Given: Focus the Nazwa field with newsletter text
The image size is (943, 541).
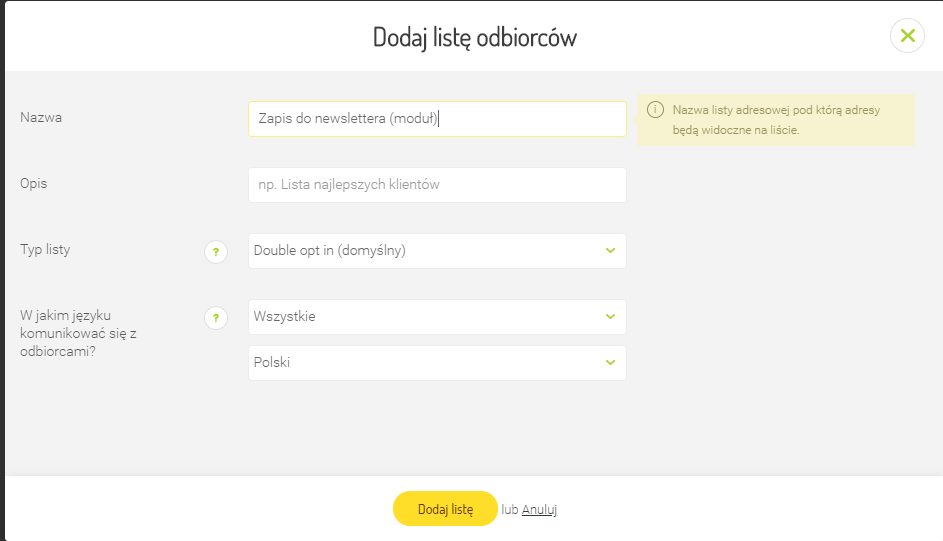Looking at the screenshot, I should 437,119.
